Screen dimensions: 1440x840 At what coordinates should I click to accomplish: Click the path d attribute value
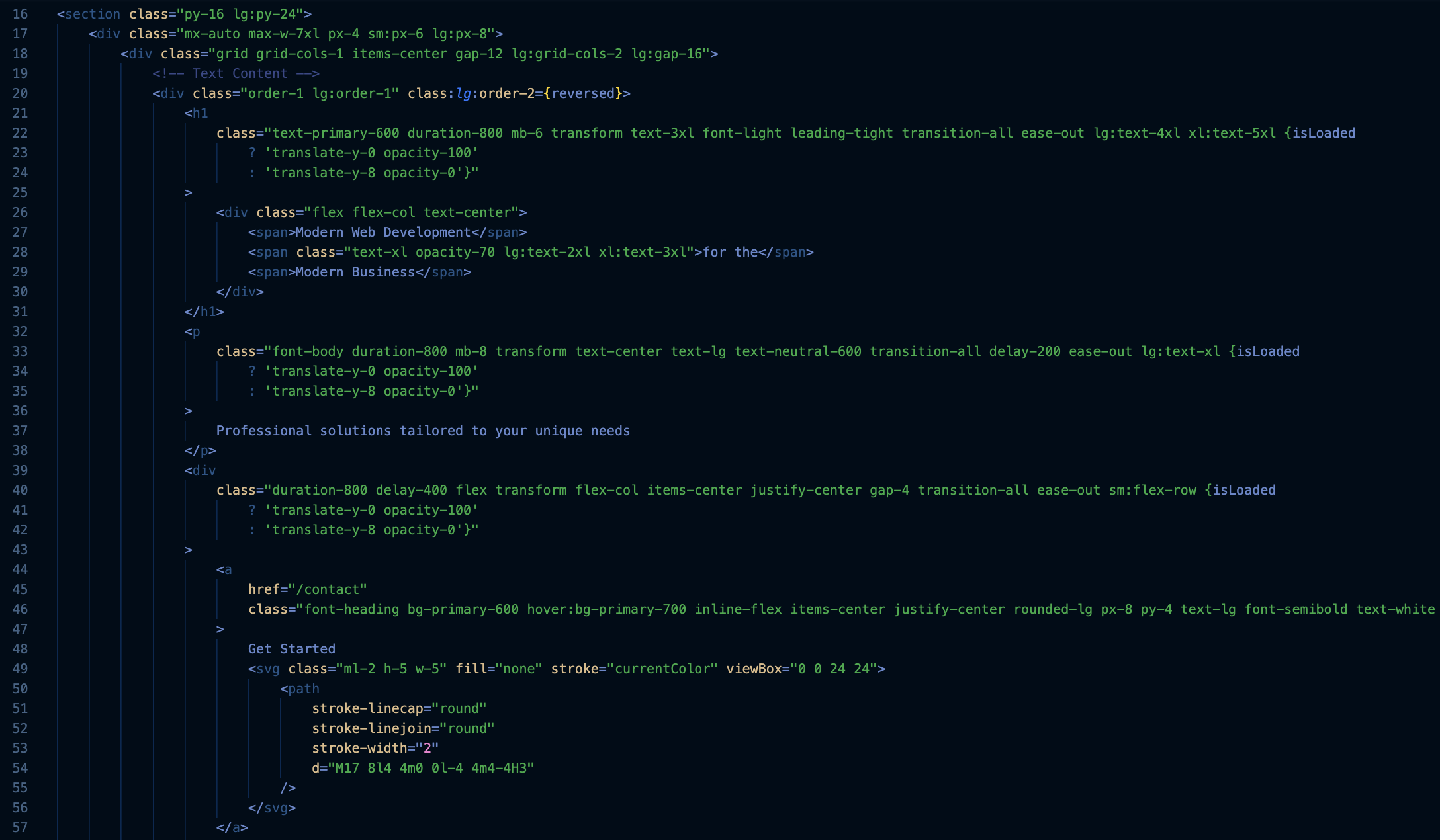431,768
